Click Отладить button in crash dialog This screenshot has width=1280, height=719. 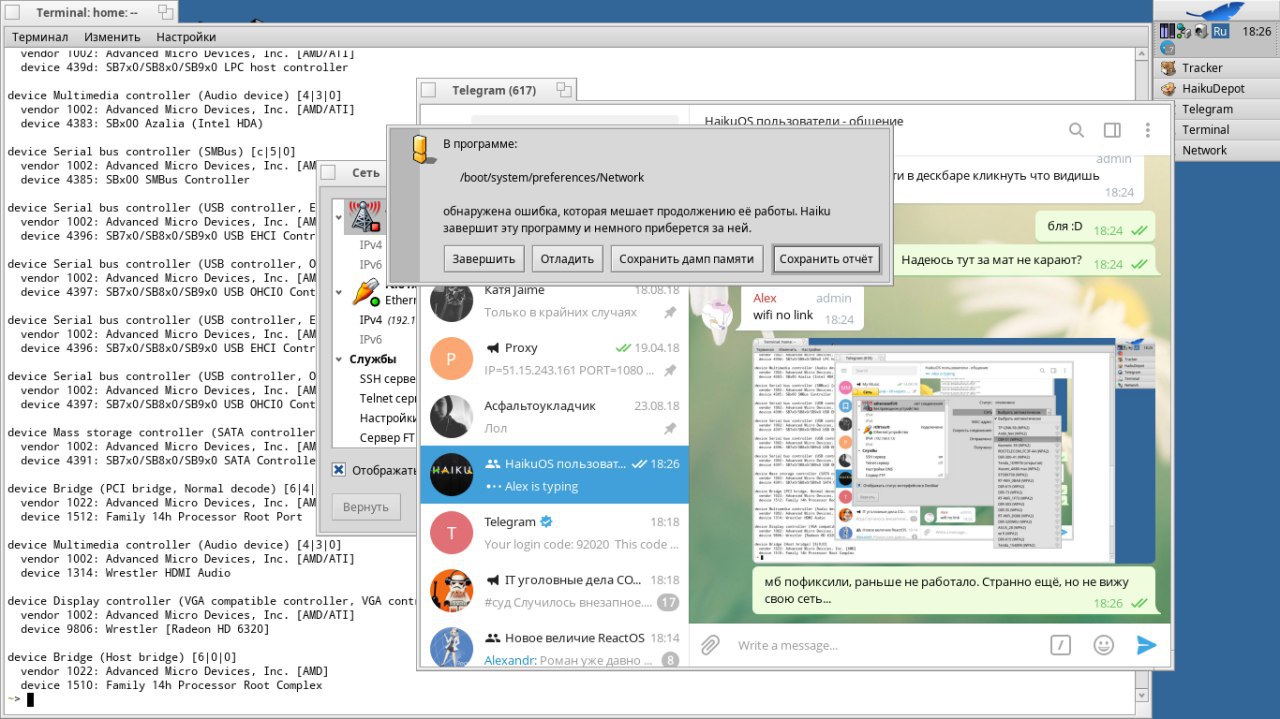(x=567, y=259)
